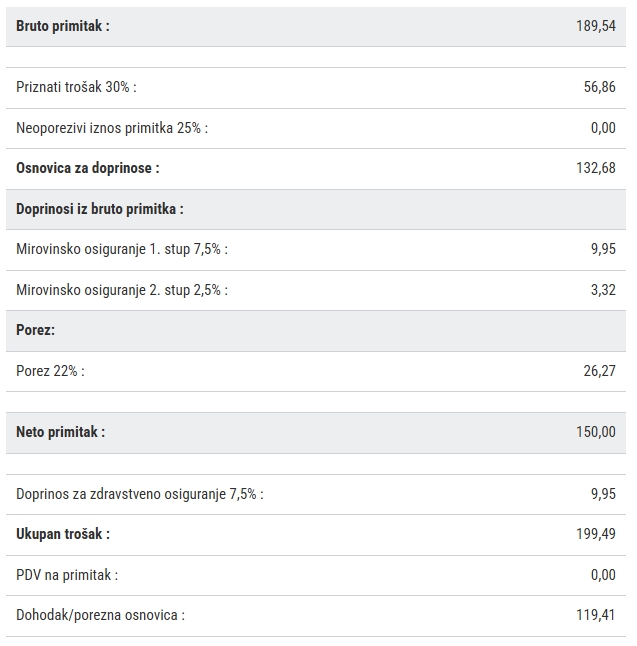The width and height of the screenshot is (637, 646).
Task: Select the Osnovica za doprinose value 132,68
Action: [x=596, y=168]
